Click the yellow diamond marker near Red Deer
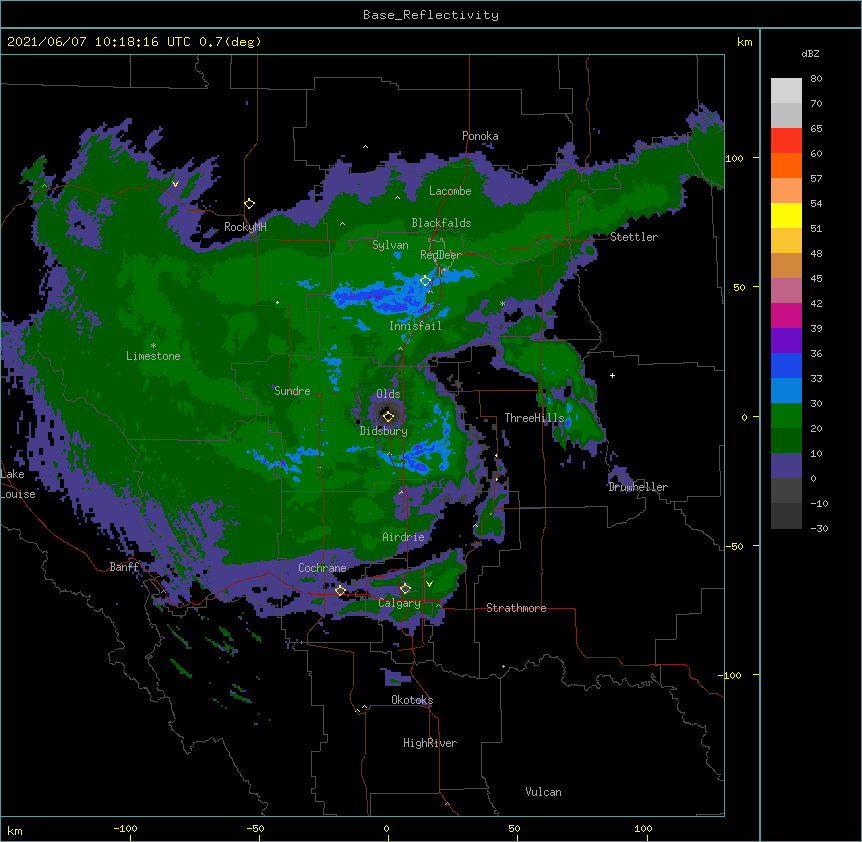Viewport: 862px width, 842px height. click(425, 281)
